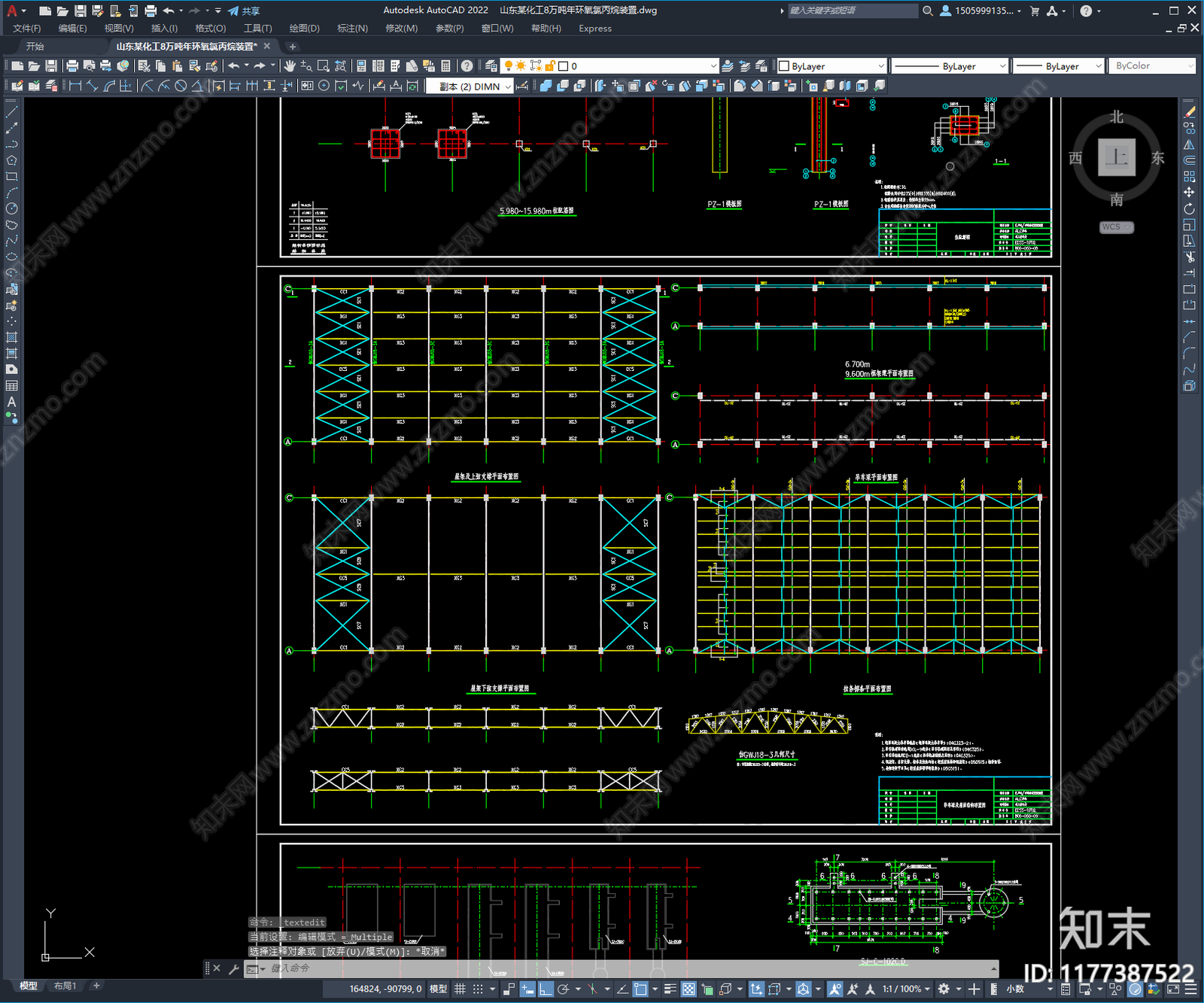The width and height of the screenshot is (1204, 1003).
Task: Toggle lineweight display in status bar
Action: click(x=670, y=989)
